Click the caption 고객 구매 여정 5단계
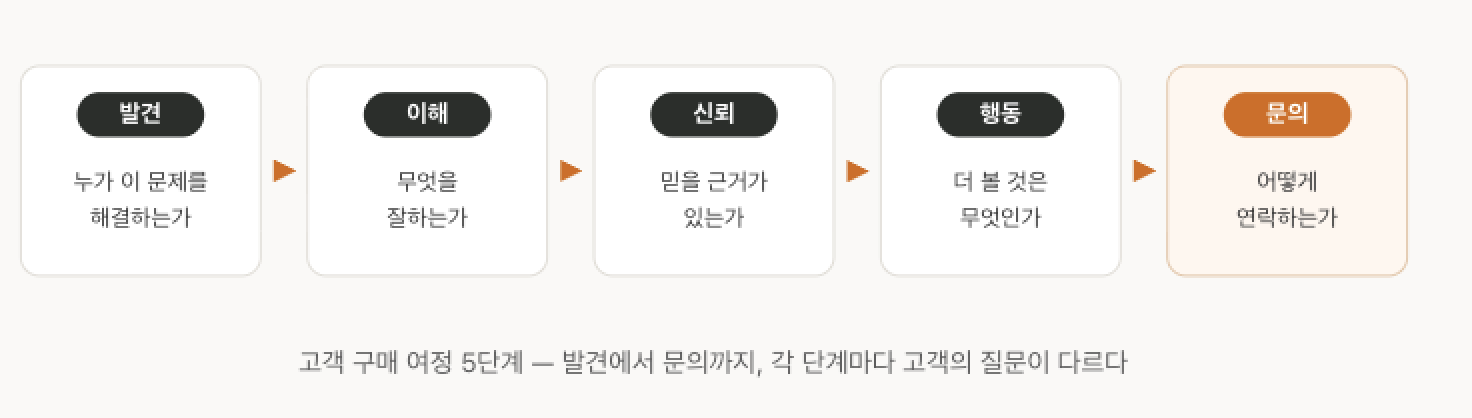This screenshot has width=1472, height=418. pos(410,362)
